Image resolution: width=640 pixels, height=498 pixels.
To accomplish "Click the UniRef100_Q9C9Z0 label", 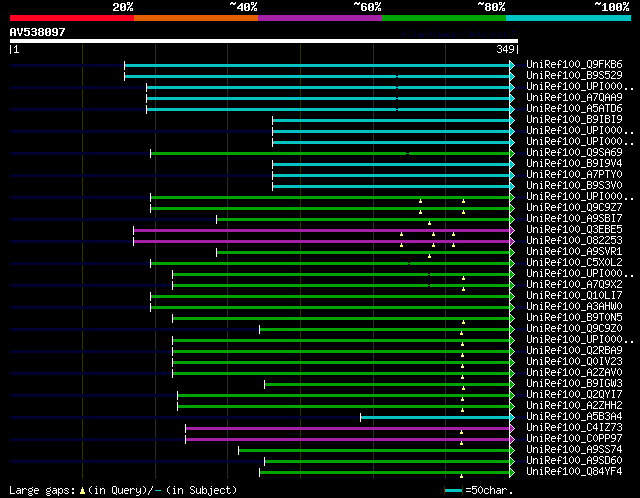I will point(574,329).
